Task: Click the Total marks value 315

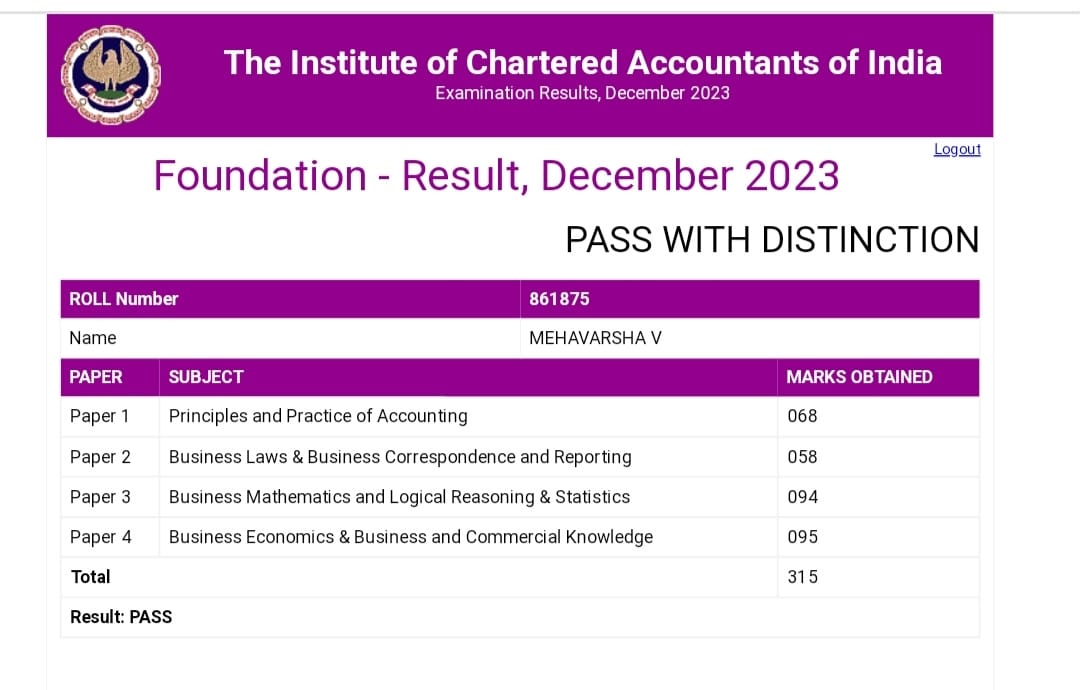Action: tap(802, 577)
